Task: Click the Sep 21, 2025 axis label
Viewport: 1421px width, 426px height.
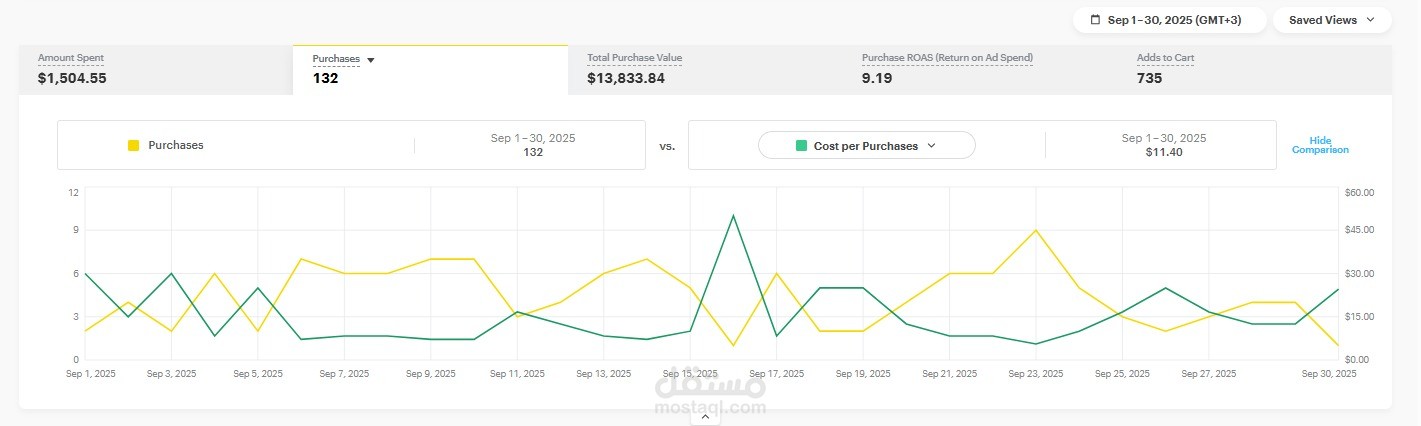Action: pyautogui.click(x=949, y=374)
